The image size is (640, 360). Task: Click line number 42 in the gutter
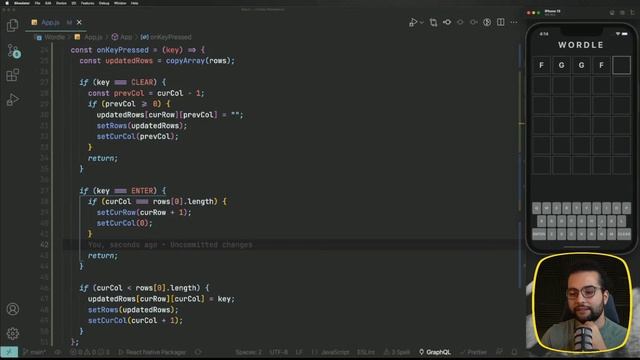click(x=44, y=244)
